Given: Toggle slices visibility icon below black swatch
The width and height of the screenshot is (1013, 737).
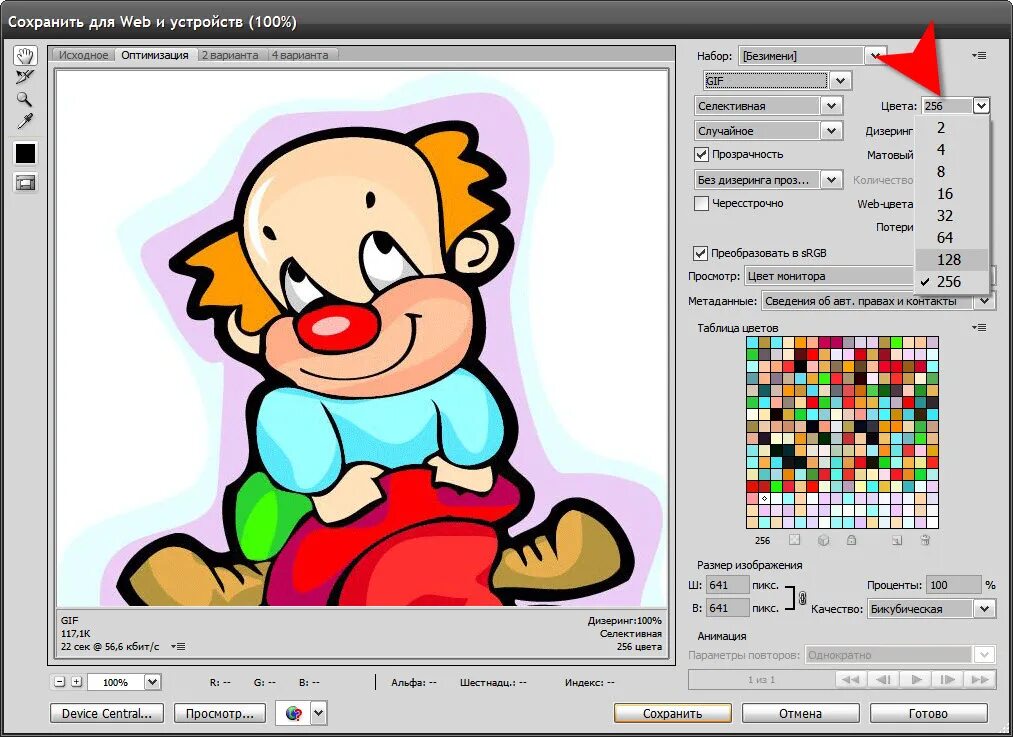Looking at the screenshot, I should [x=25, y=183].
